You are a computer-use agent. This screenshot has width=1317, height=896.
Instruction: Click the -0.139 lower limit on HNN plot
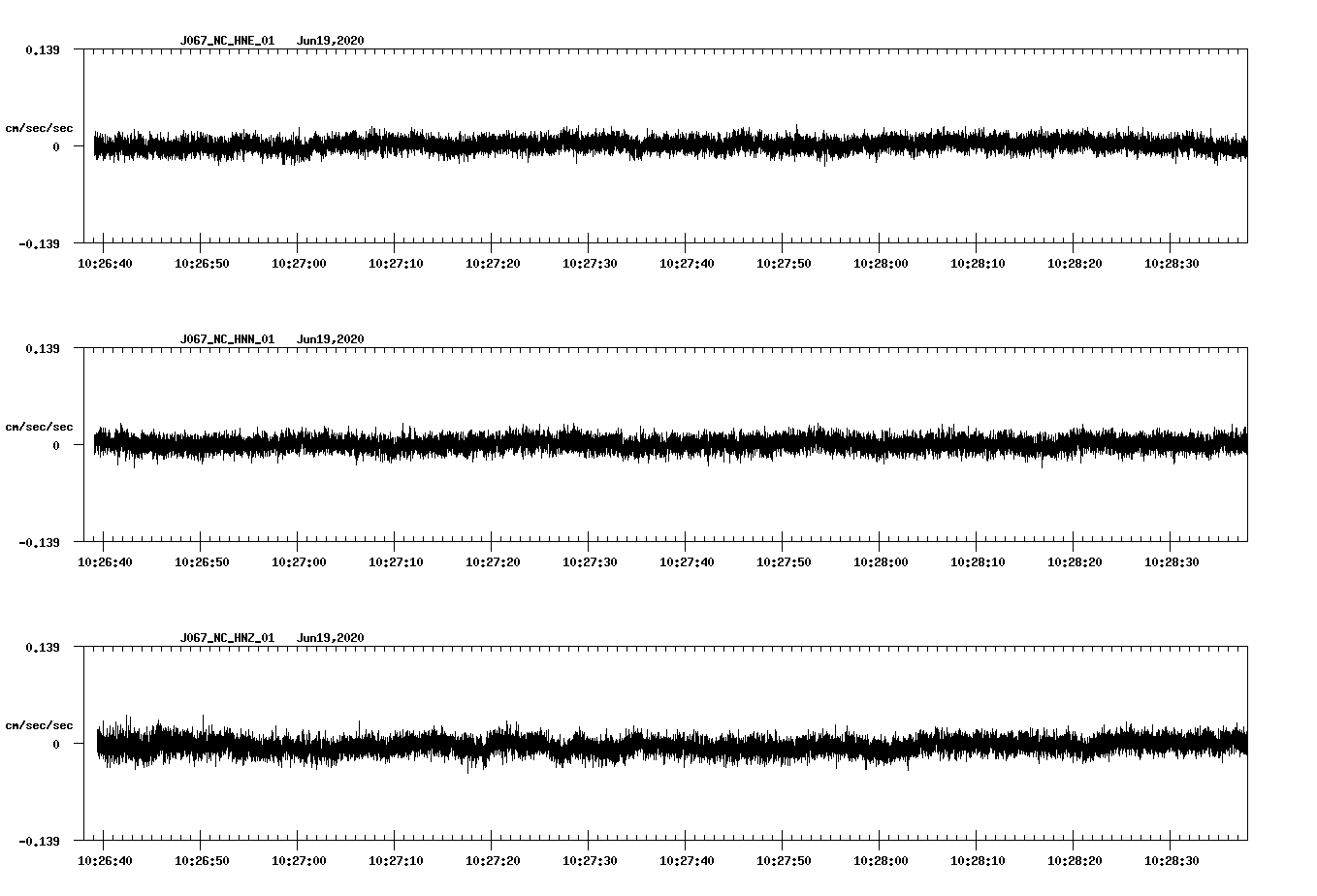pyautogui.click(x=39, y=542)
